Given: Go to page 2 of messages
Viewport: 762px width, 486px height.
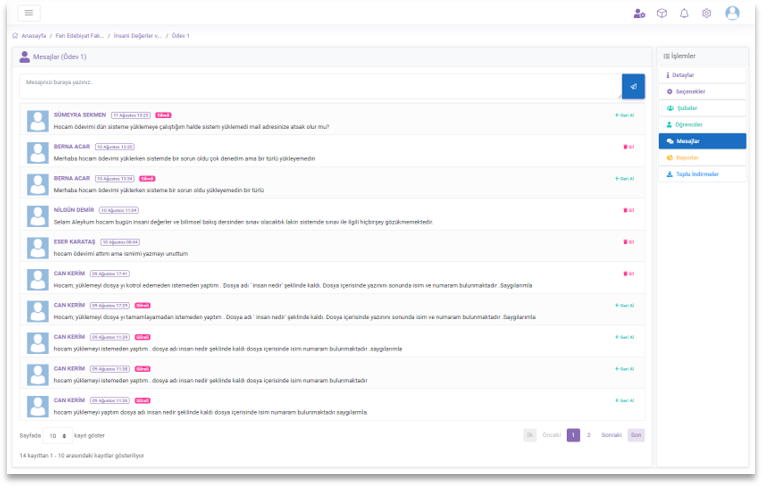Looking at the screenshot, I should (588, 435).
